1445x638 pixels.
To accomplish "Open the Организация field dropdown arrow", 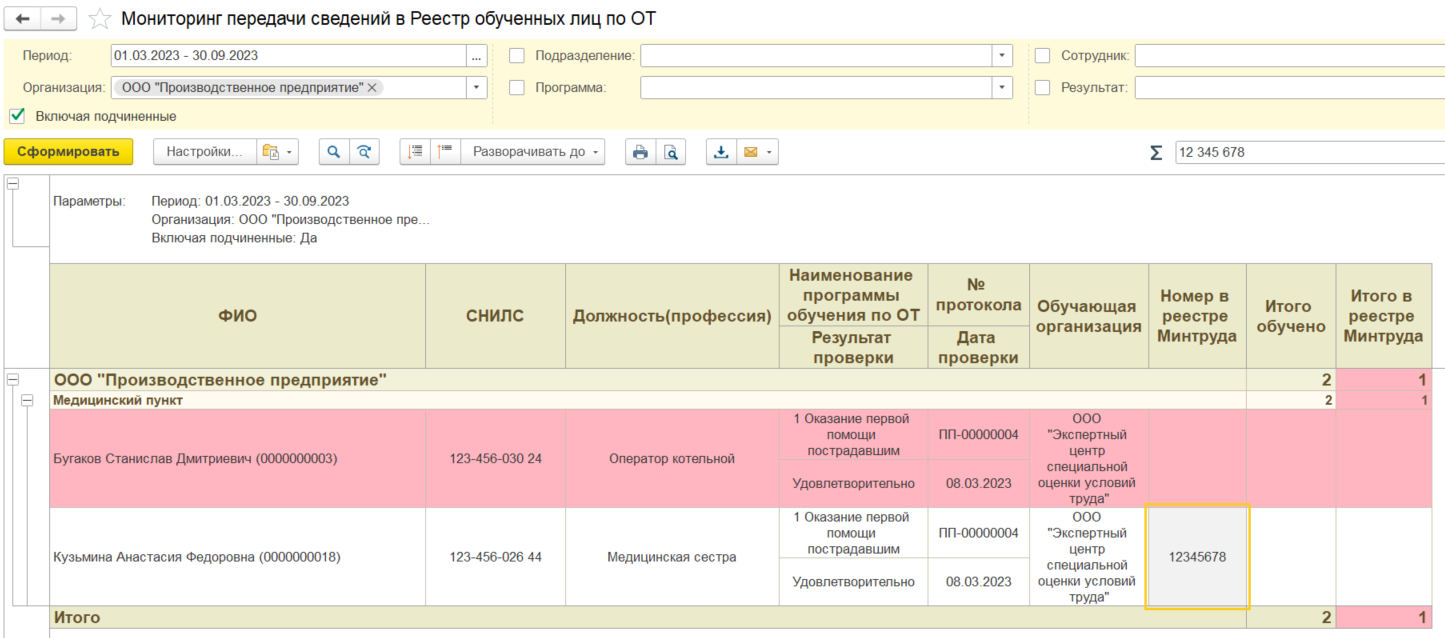I will tap(477, 88).
